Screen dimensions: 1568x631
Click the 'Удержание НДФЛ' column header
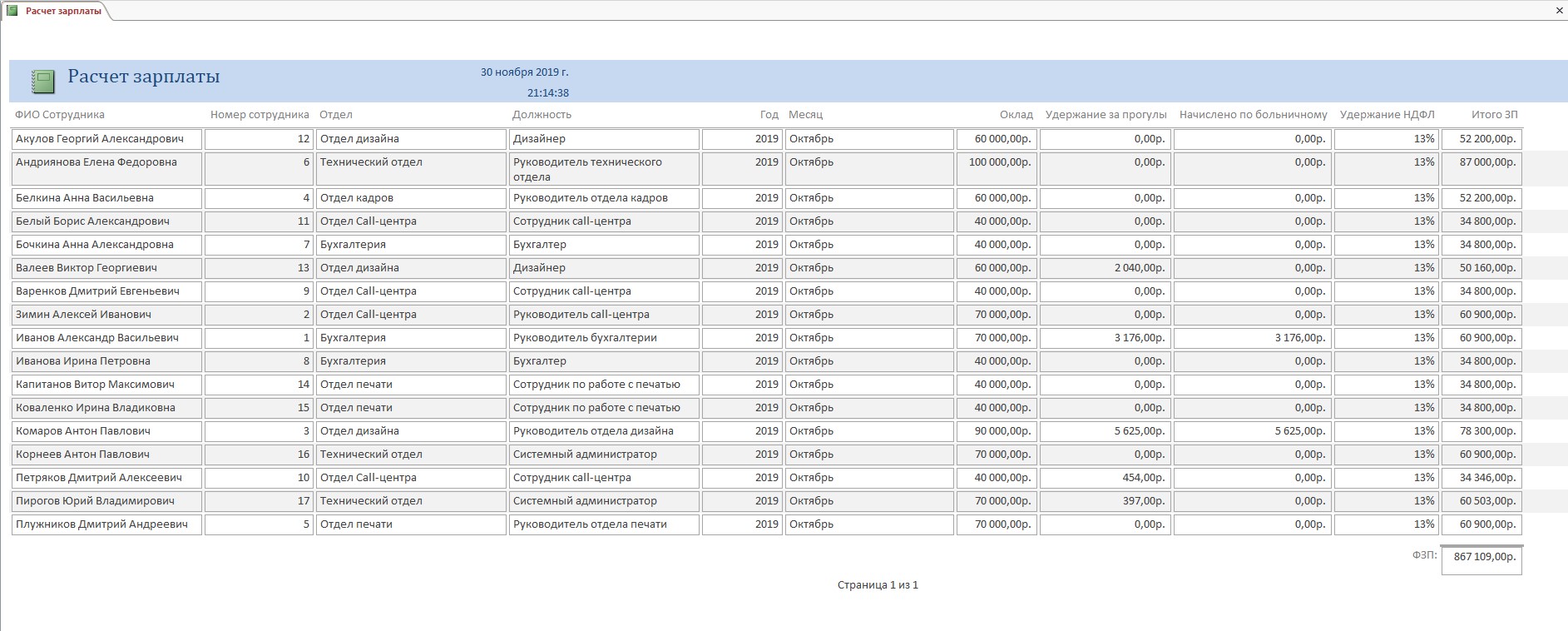1387,115
